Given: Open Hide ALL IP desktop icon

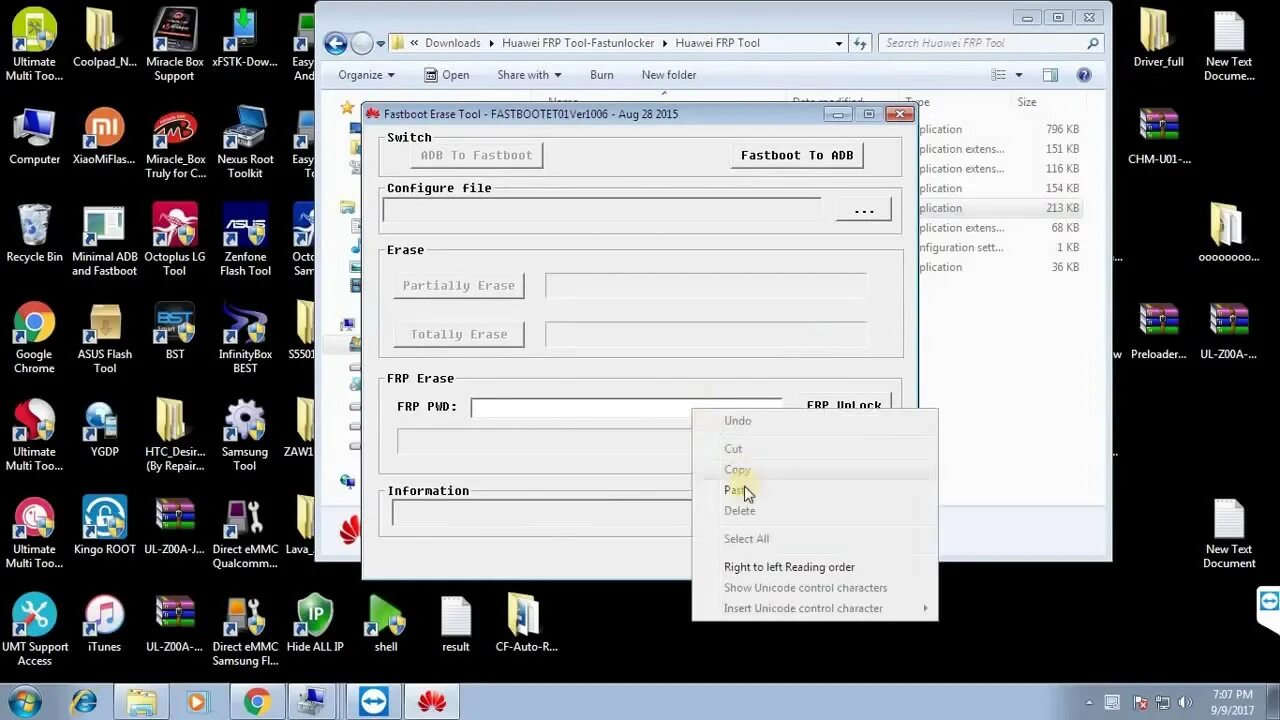Looking at the screenshot, I should (315, 623).
